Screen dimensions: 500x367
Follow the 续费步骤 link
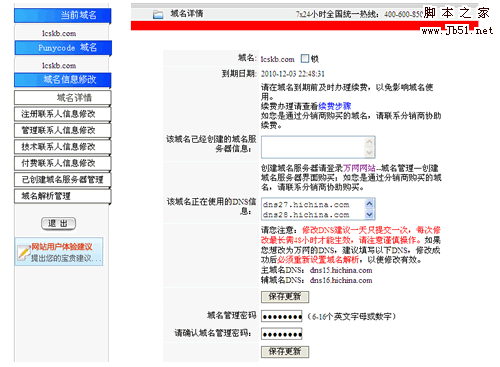pyautogui.click(x=335, y=106)
